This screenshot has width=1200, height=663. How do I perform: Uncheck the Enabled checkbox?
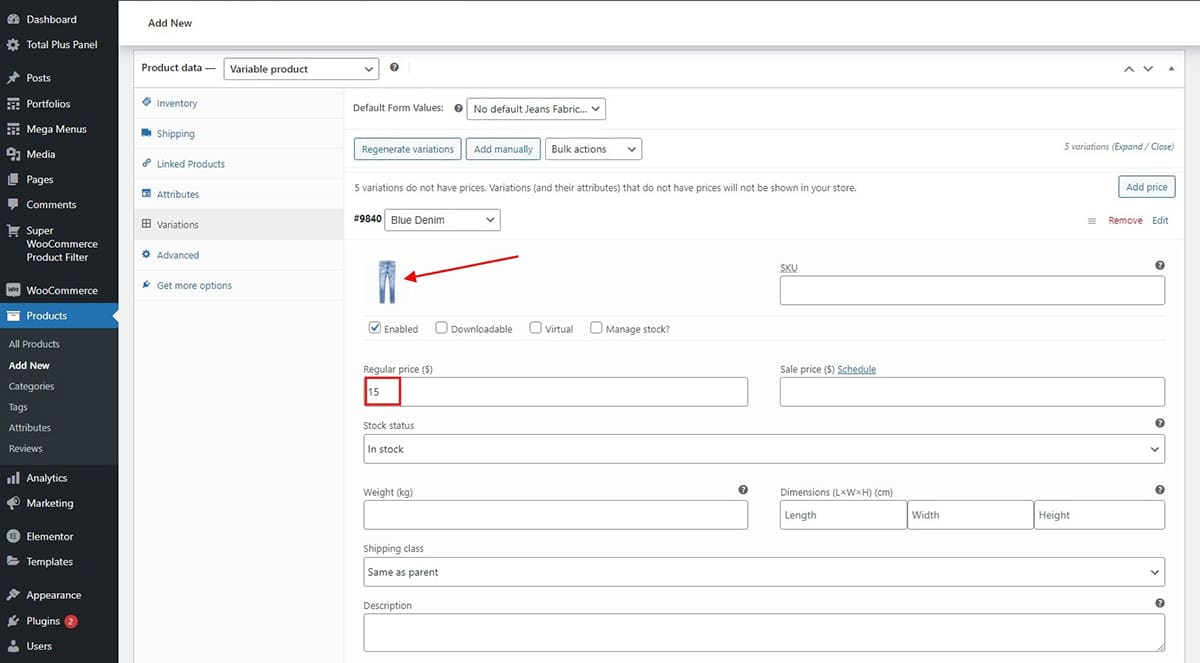(x=375, y=327)
